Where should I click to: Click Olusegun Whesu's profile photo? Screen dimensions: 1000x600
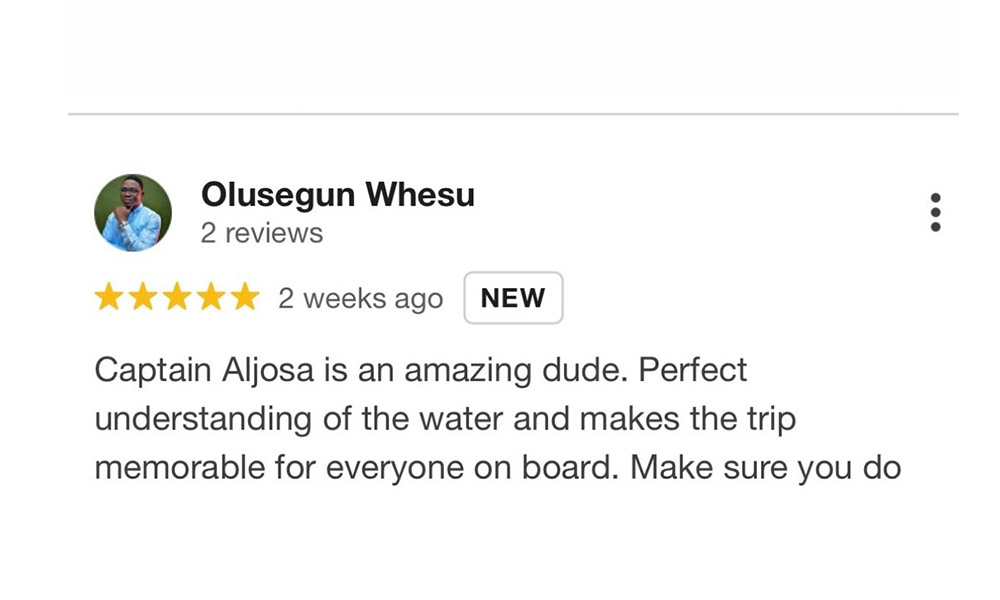pyautogui.click(x=133, y=213)
